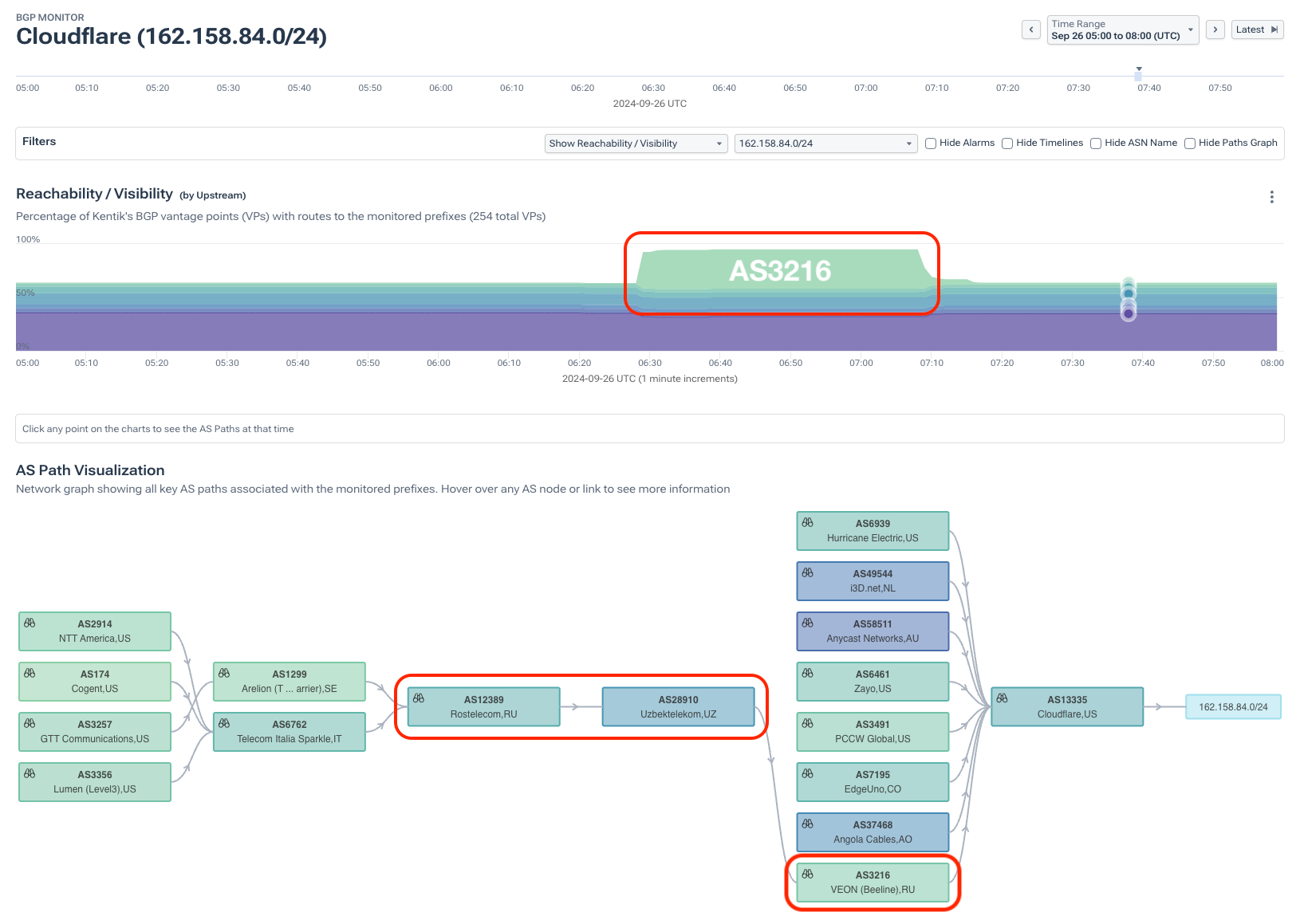
Task: Click the binoculars icon on AS3257 GTT node
Action: [30, 723]
